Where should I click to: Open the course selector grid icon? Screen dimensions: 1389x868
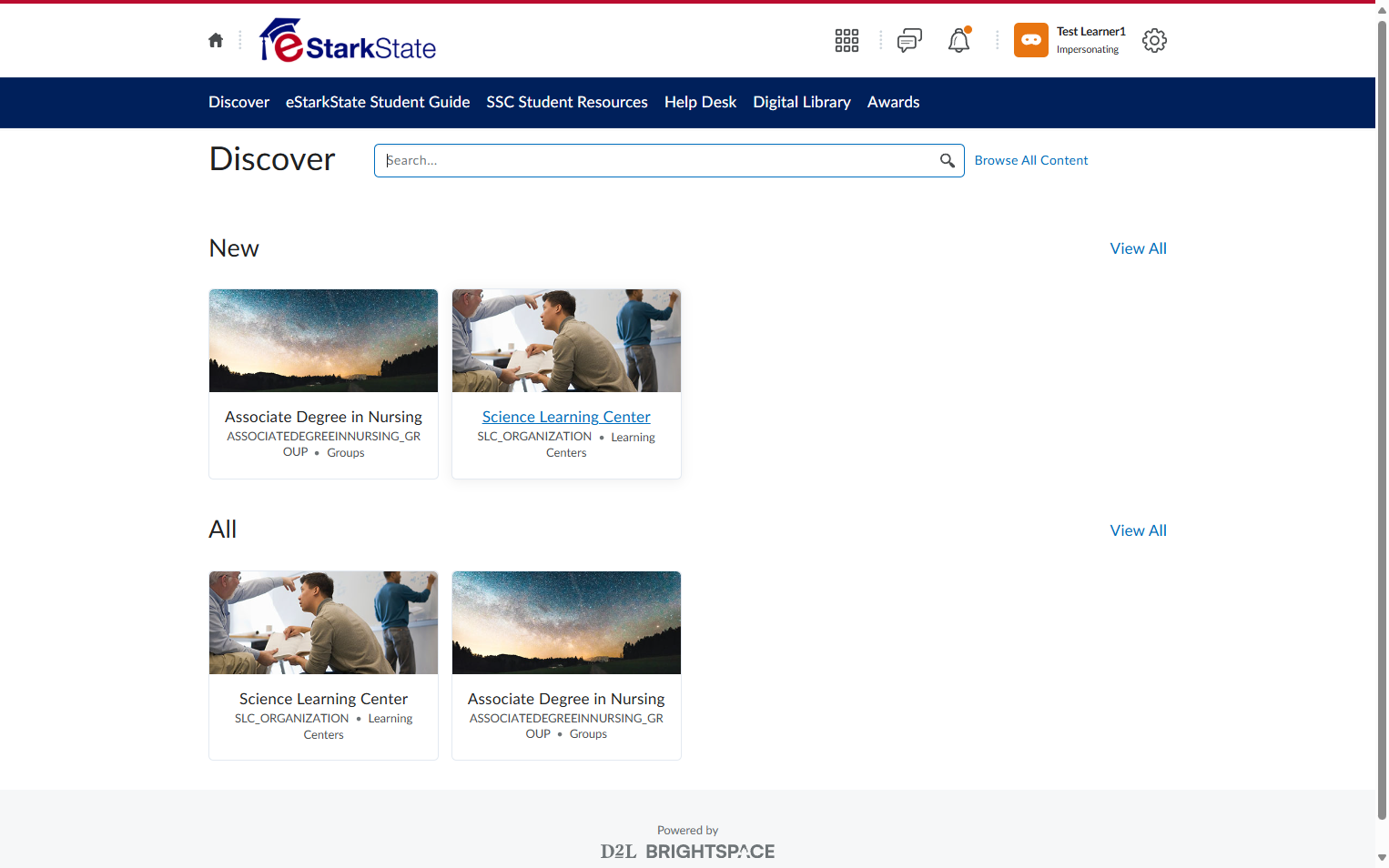click(x=847, y=40)
